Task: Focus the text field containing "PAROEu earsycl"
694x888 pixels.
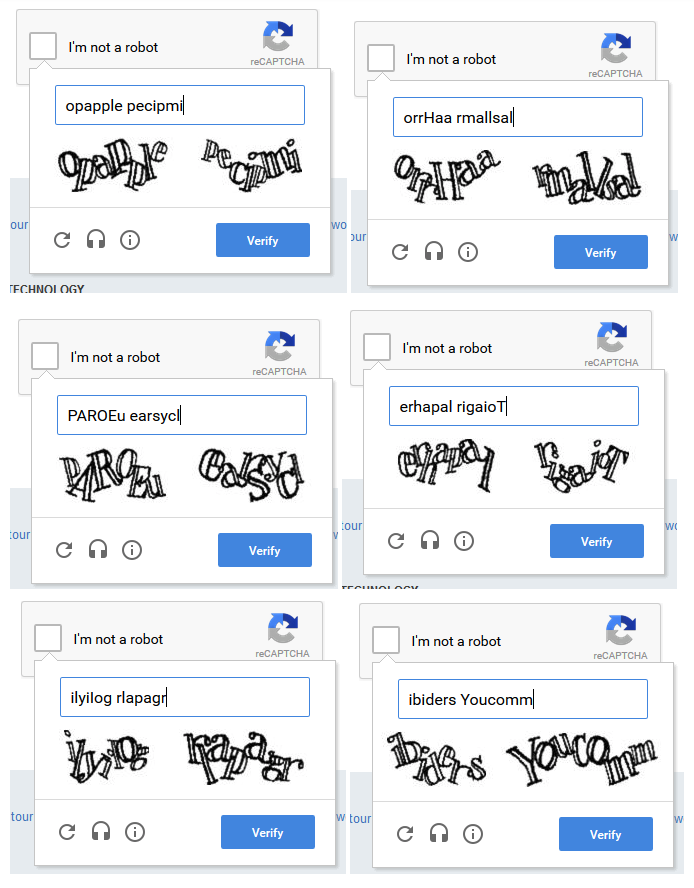Action: tap(181, 415)
